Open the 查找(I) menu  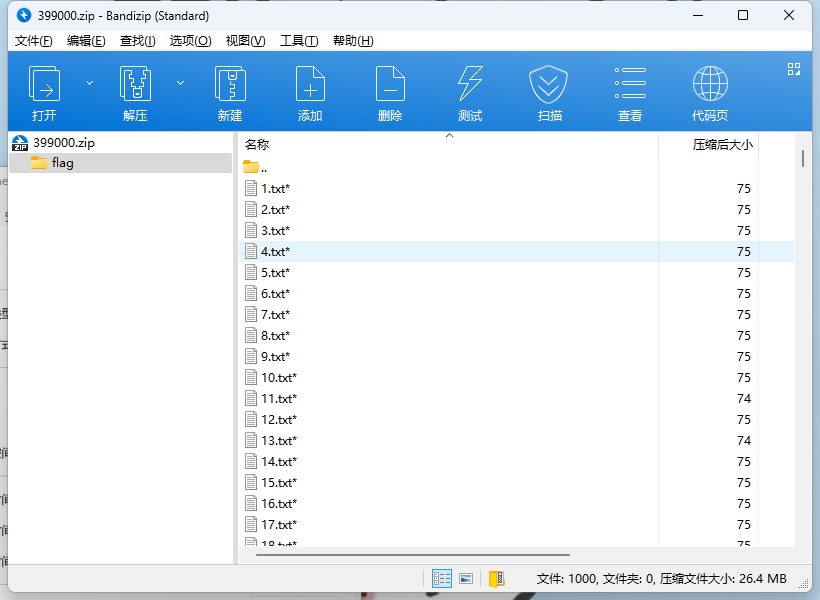tap(138, 41)
